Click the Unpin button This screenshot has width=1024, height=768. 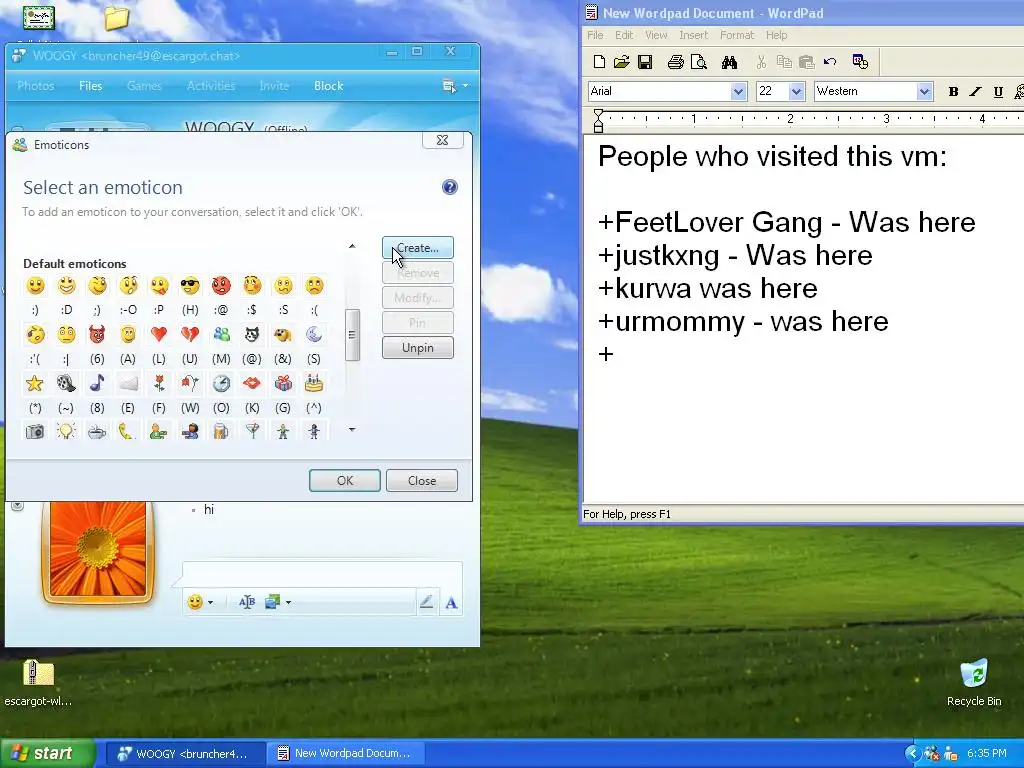[x=417, y=347]
